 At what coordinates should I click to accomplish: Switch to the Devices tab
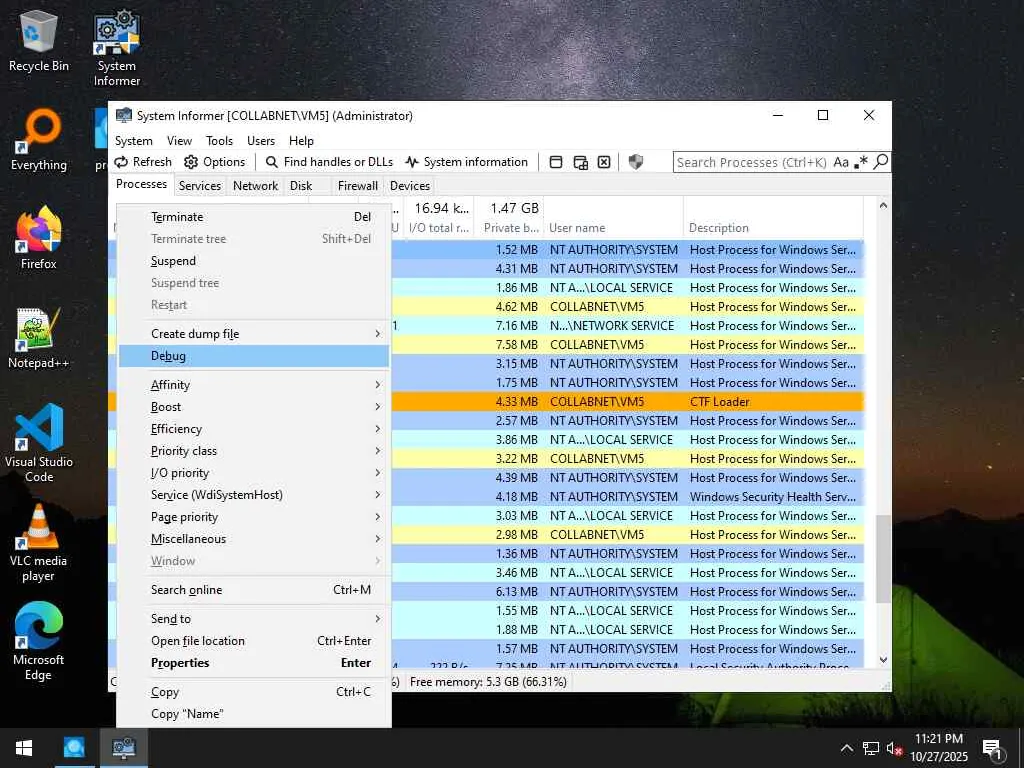click(x=409, y=186)
